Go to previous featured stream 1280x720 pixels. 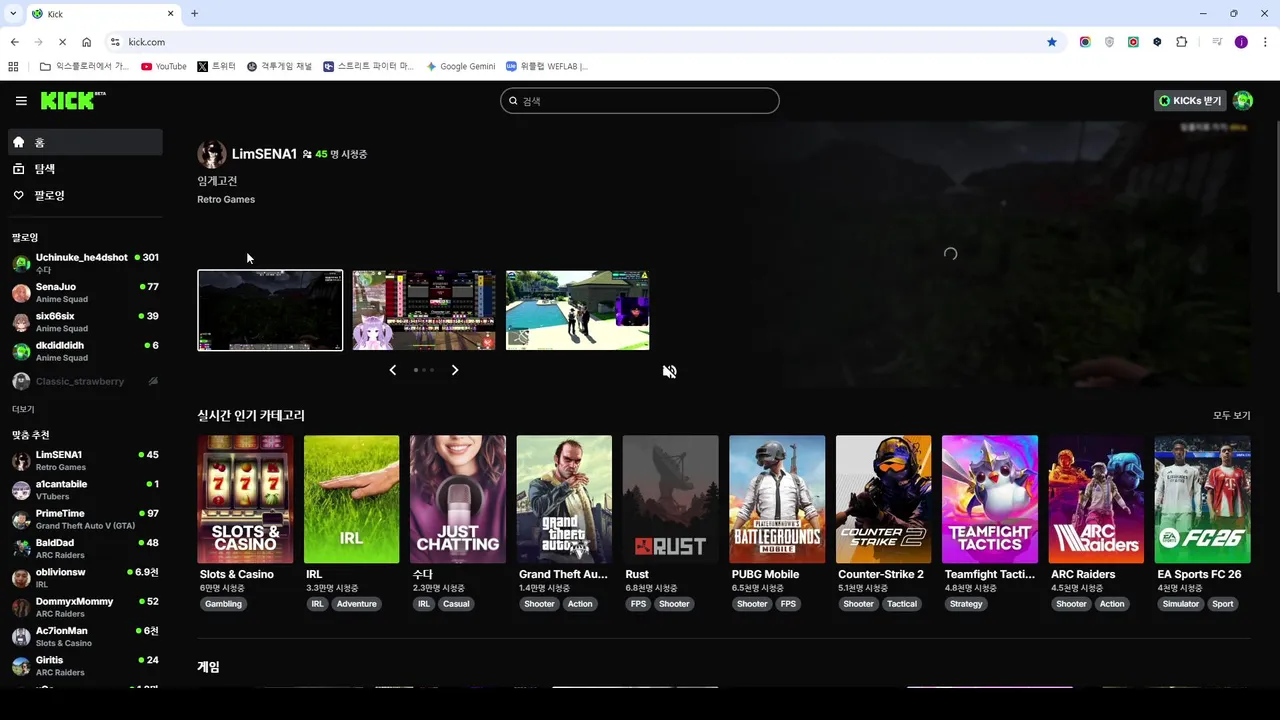392,370
